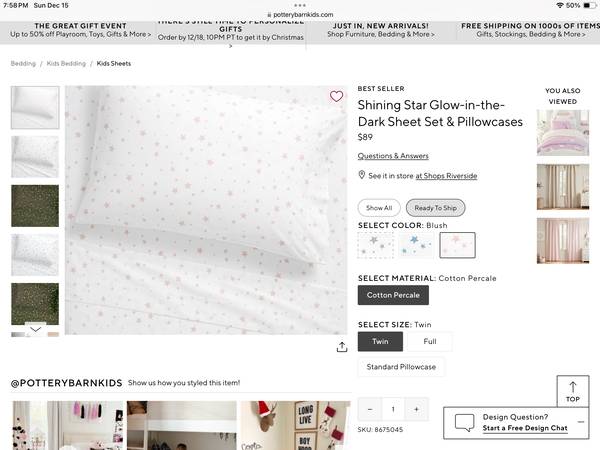Toggle the Show All filter

point(379,208)
